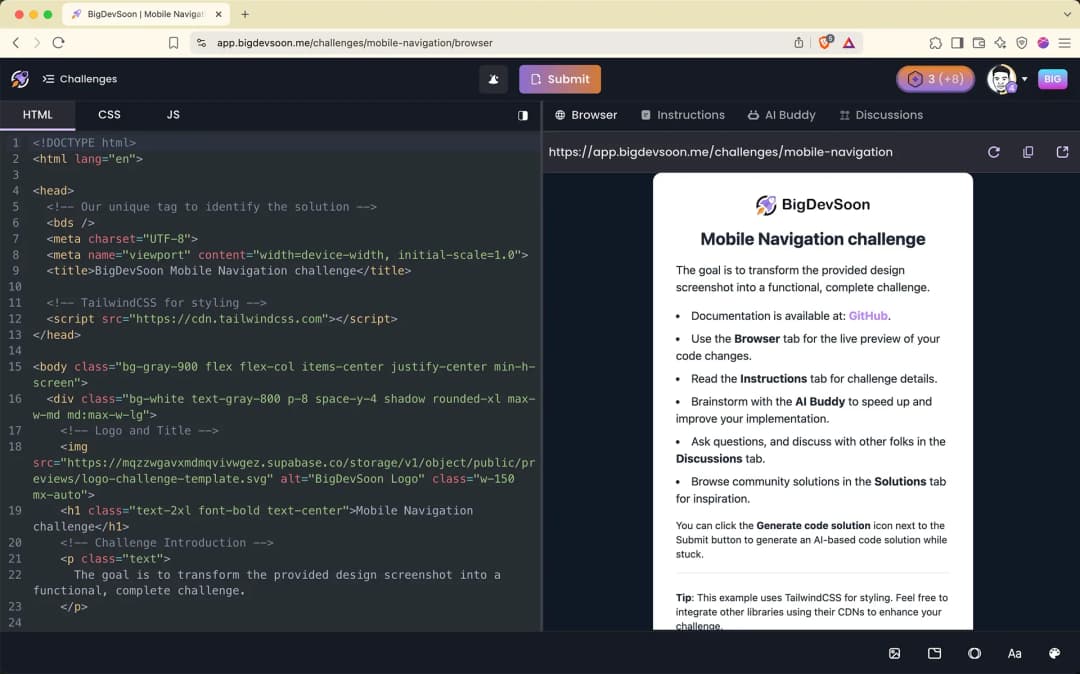Open the Brave Wallet
The image size is (1080, 674).
pos(978,43)
